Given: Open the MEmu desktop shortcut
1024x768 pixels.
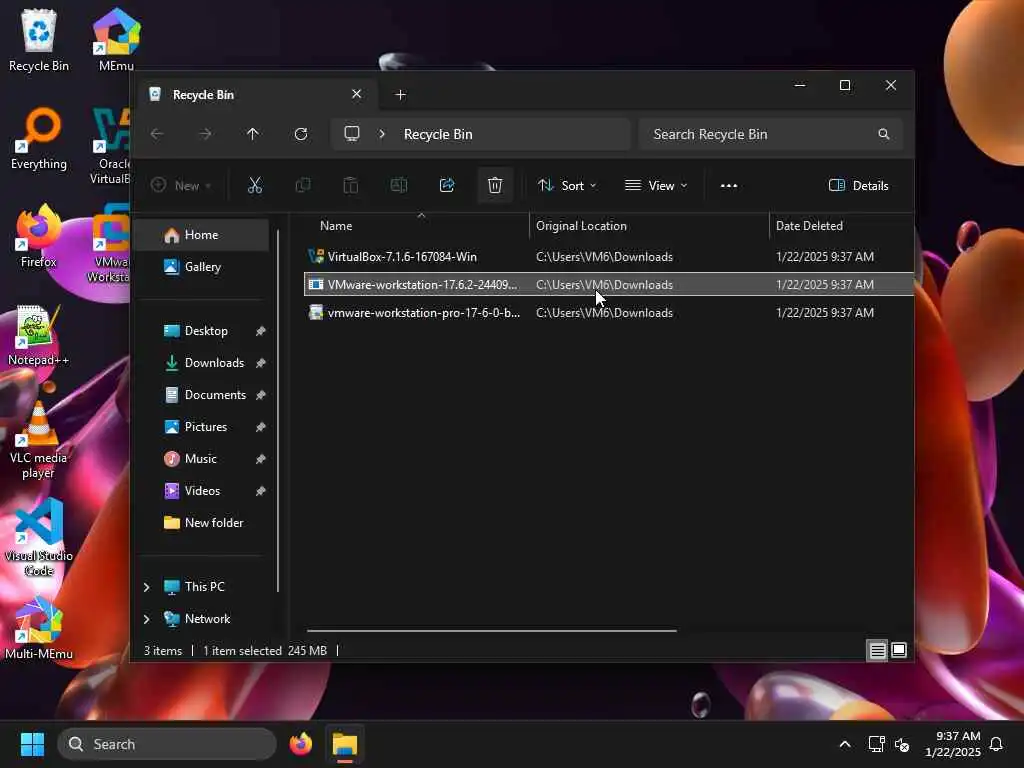Looking at the screenshot, I should (116, 40).
